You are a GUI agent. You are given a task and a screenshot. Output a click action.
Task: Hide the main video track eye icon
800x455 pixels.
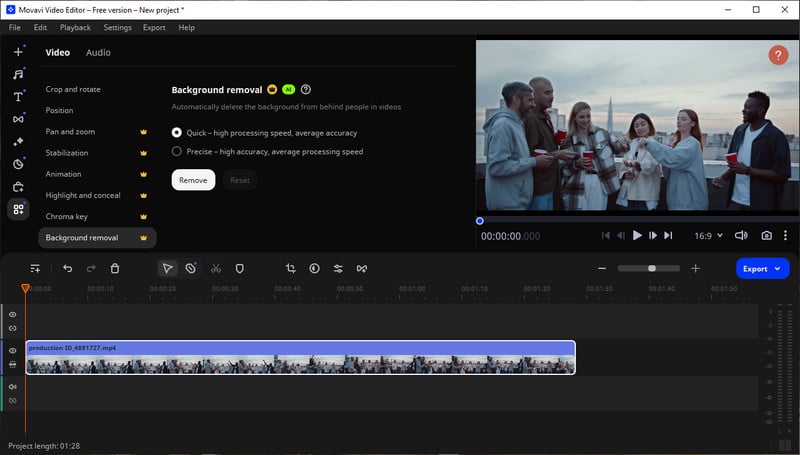(13, 350)
